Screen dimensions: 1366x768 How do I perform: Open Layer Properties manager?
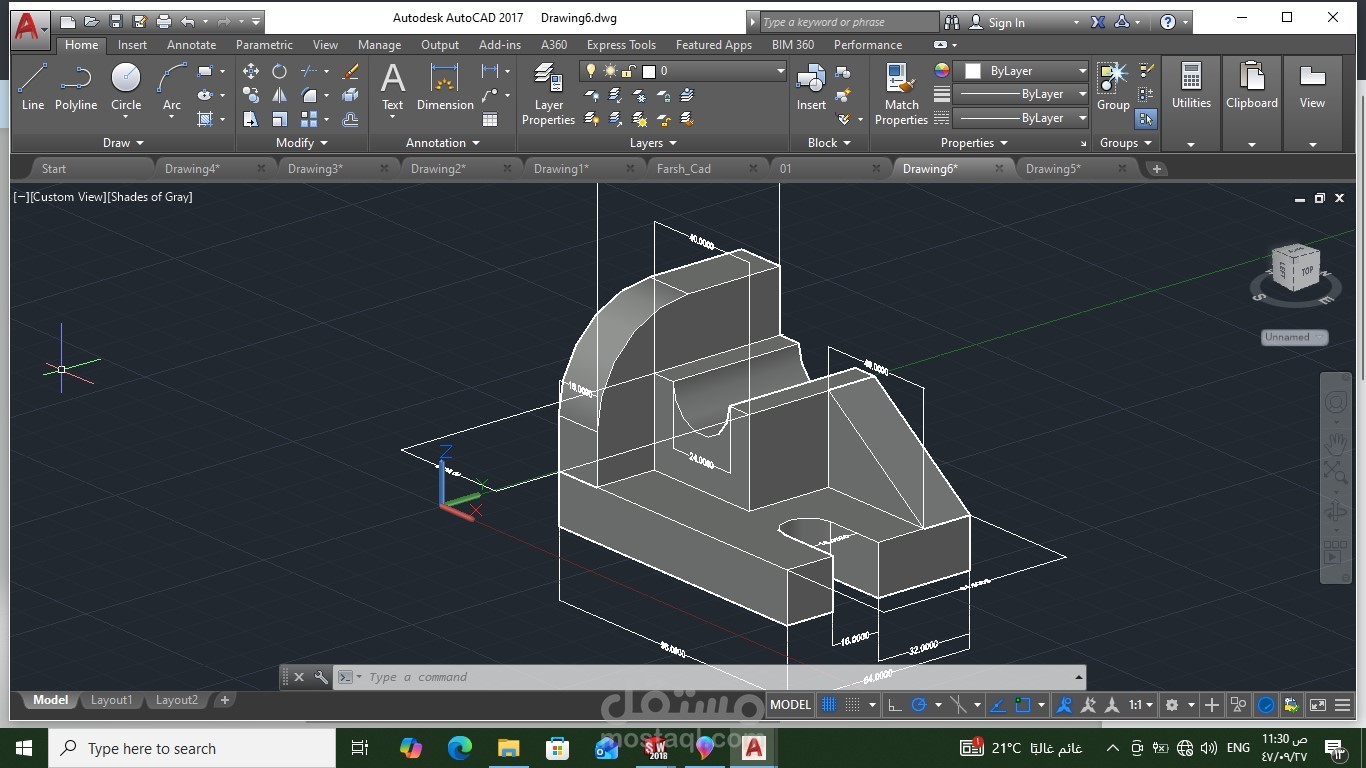(x=548, y=94)
